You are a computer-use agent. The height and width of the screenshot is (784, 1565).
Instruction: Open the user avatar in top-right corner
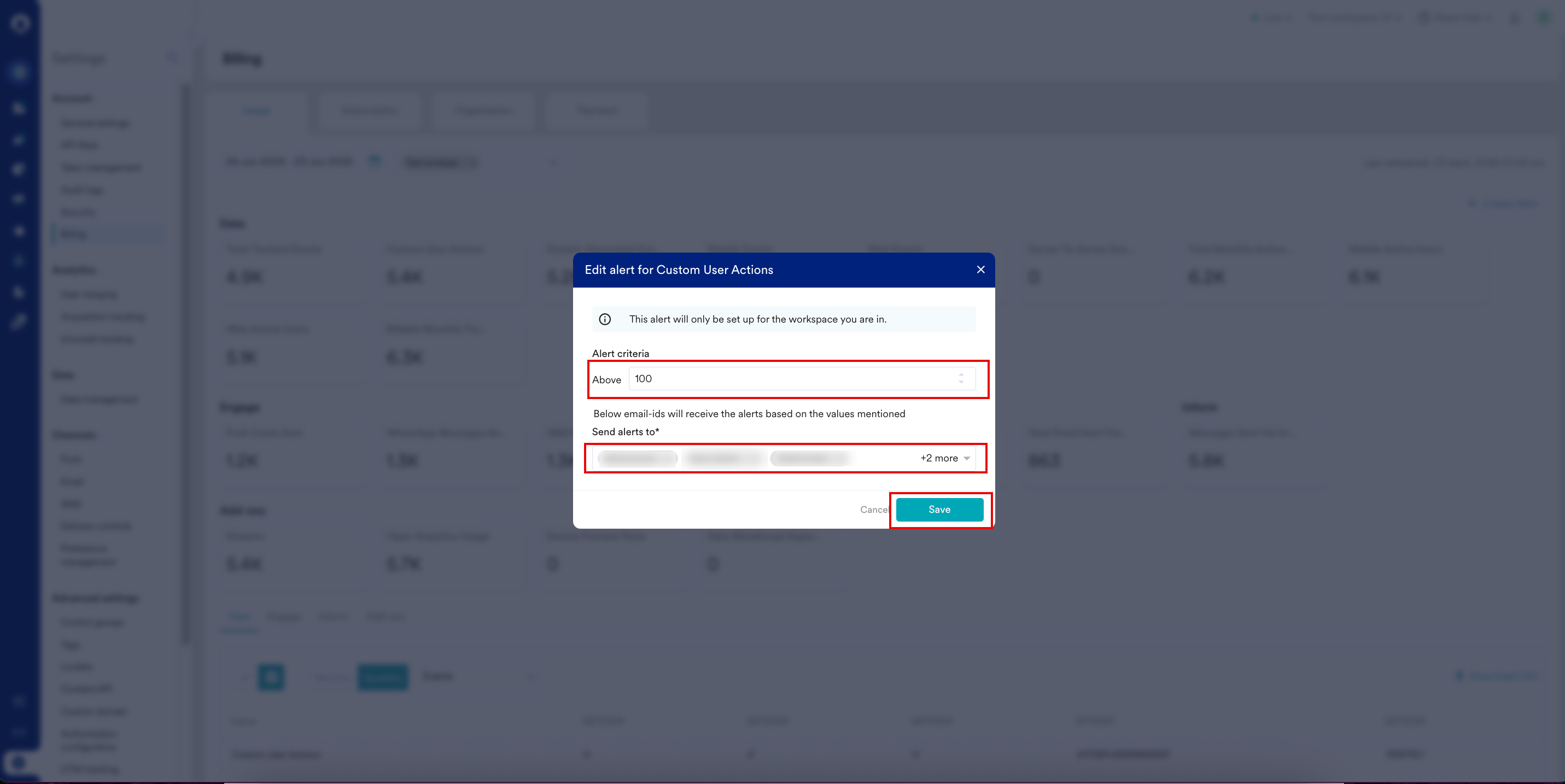tap(1543, 17)
